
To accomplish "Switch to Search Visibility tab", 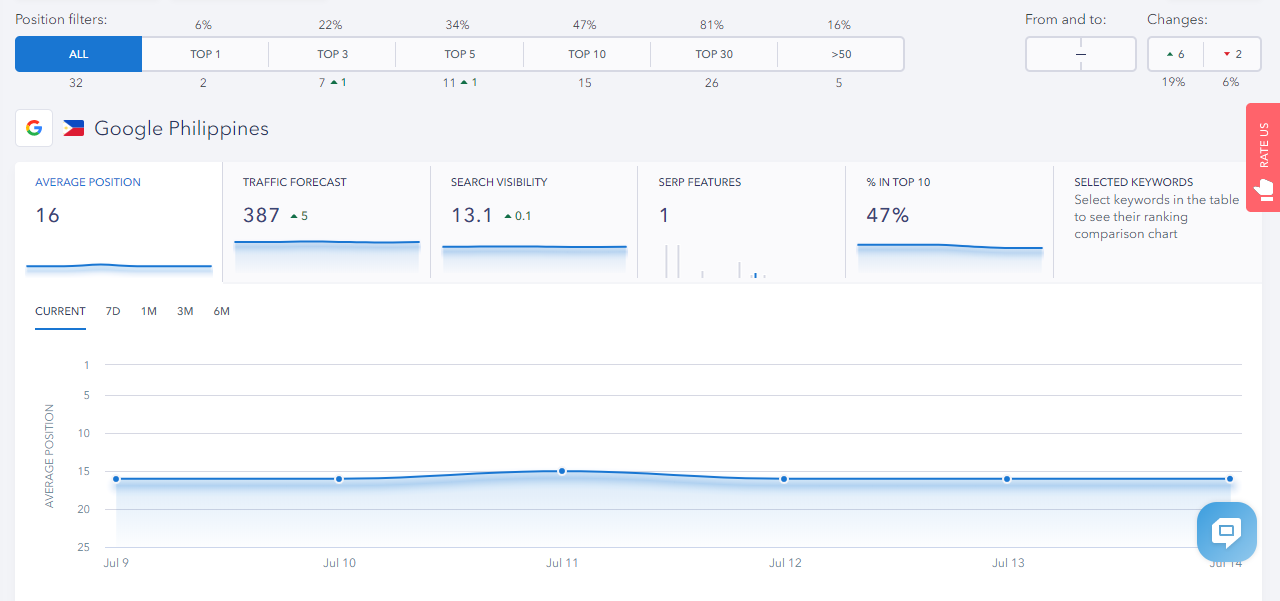I will coord(534,220).
